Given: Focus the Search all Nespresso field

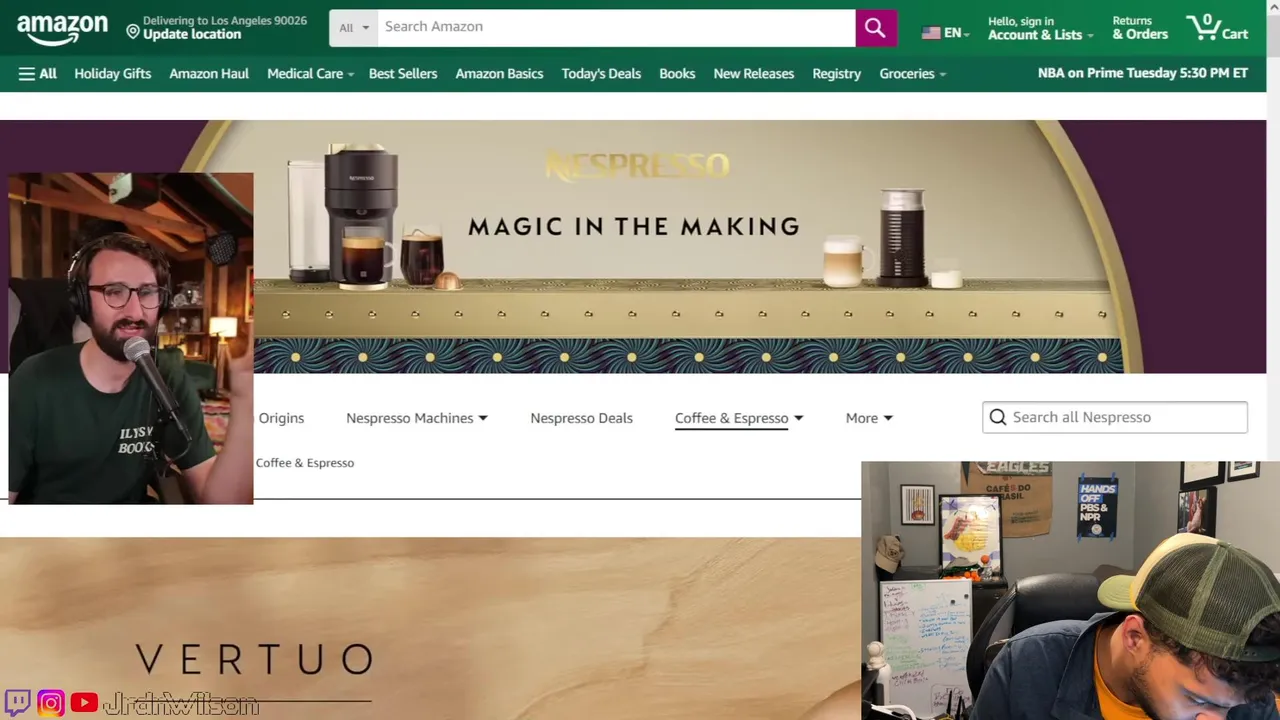Looking at the screenshot, I should (x=1115, y=417).
